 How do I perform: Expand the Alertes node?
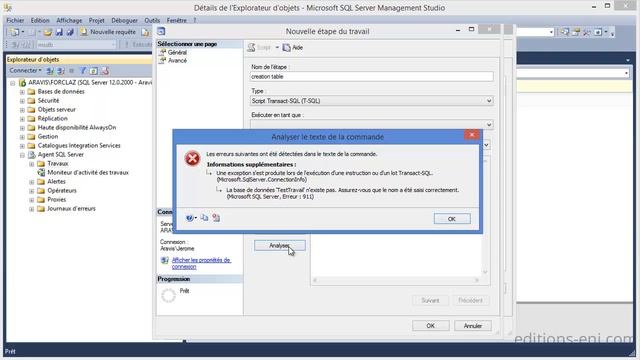point(31,182)
